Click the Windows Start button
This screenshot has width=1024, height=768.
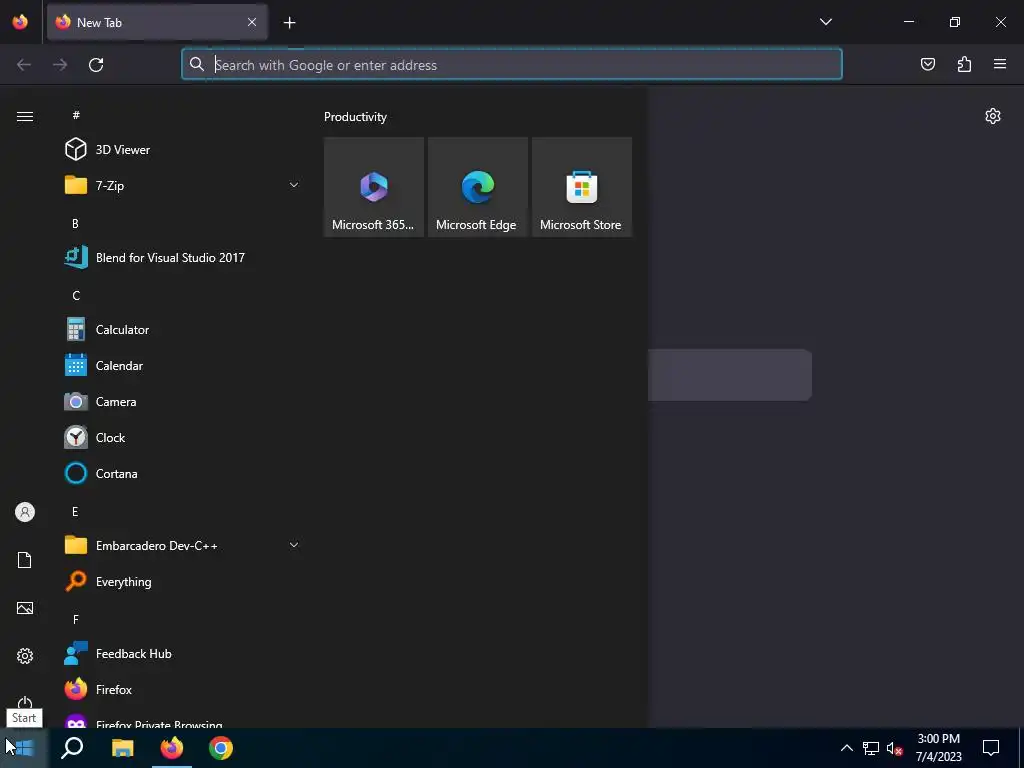coord(24,748)
